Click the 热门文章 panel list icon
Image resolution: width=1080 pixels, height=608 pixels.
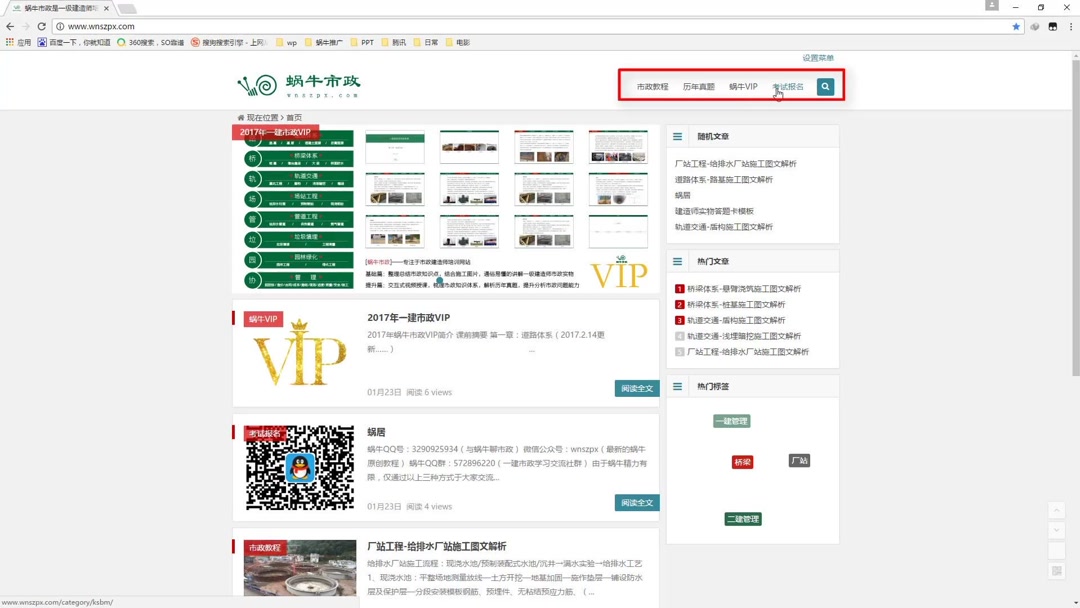[677, 260]
